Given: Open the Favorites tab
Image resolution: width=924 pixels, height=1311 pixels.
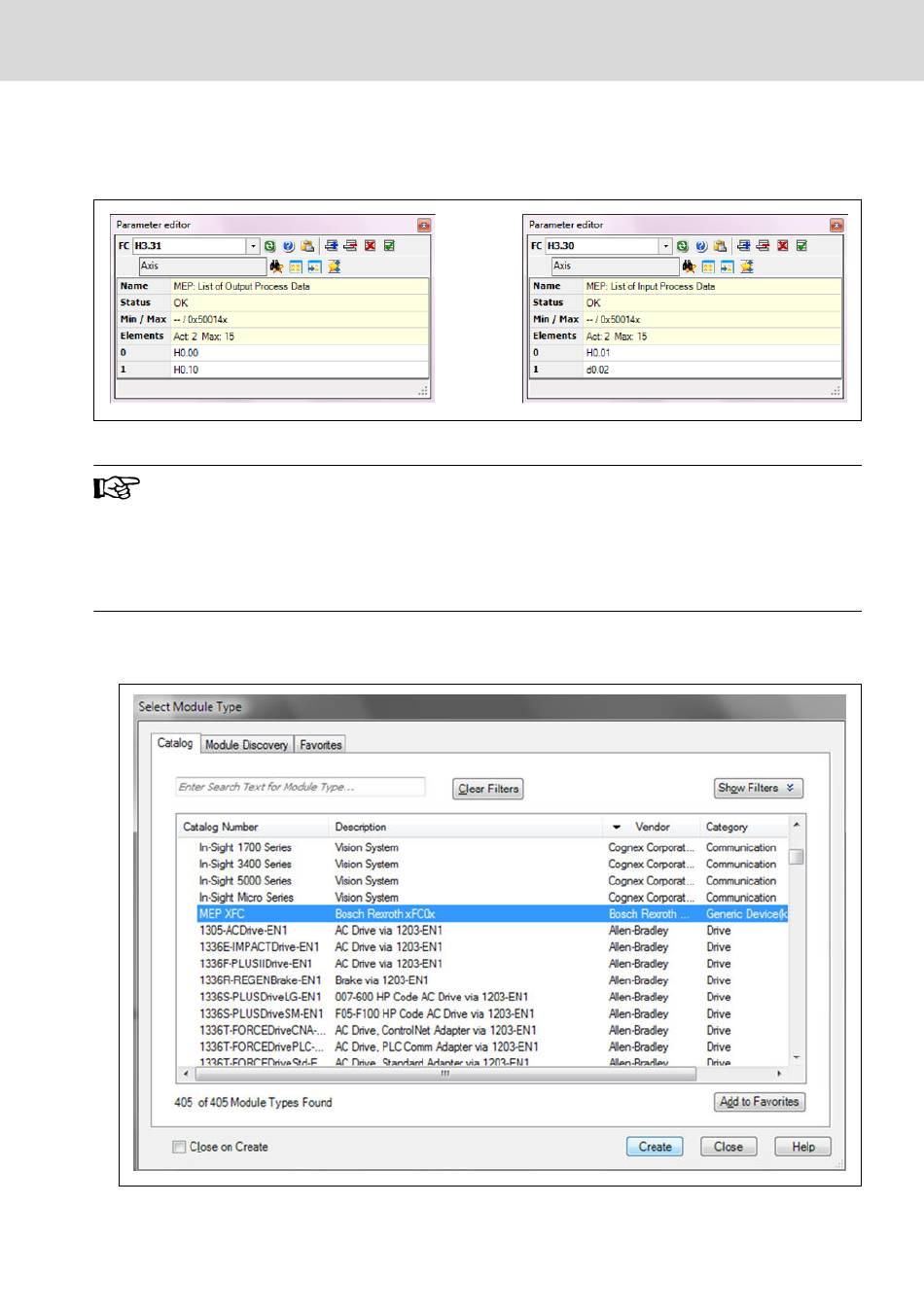Looking at the screenshot, I should 321,745.
